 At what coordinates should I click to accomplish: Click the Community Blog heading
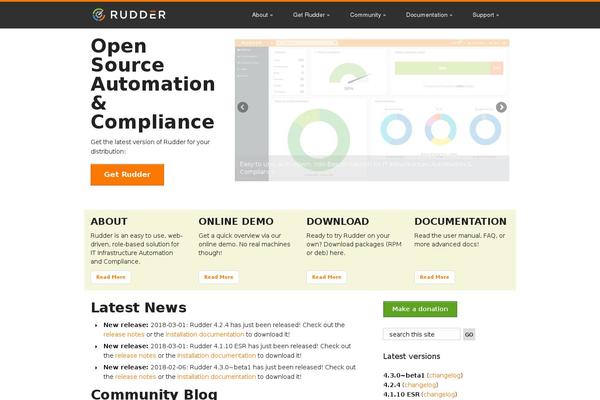click(154, 394)
